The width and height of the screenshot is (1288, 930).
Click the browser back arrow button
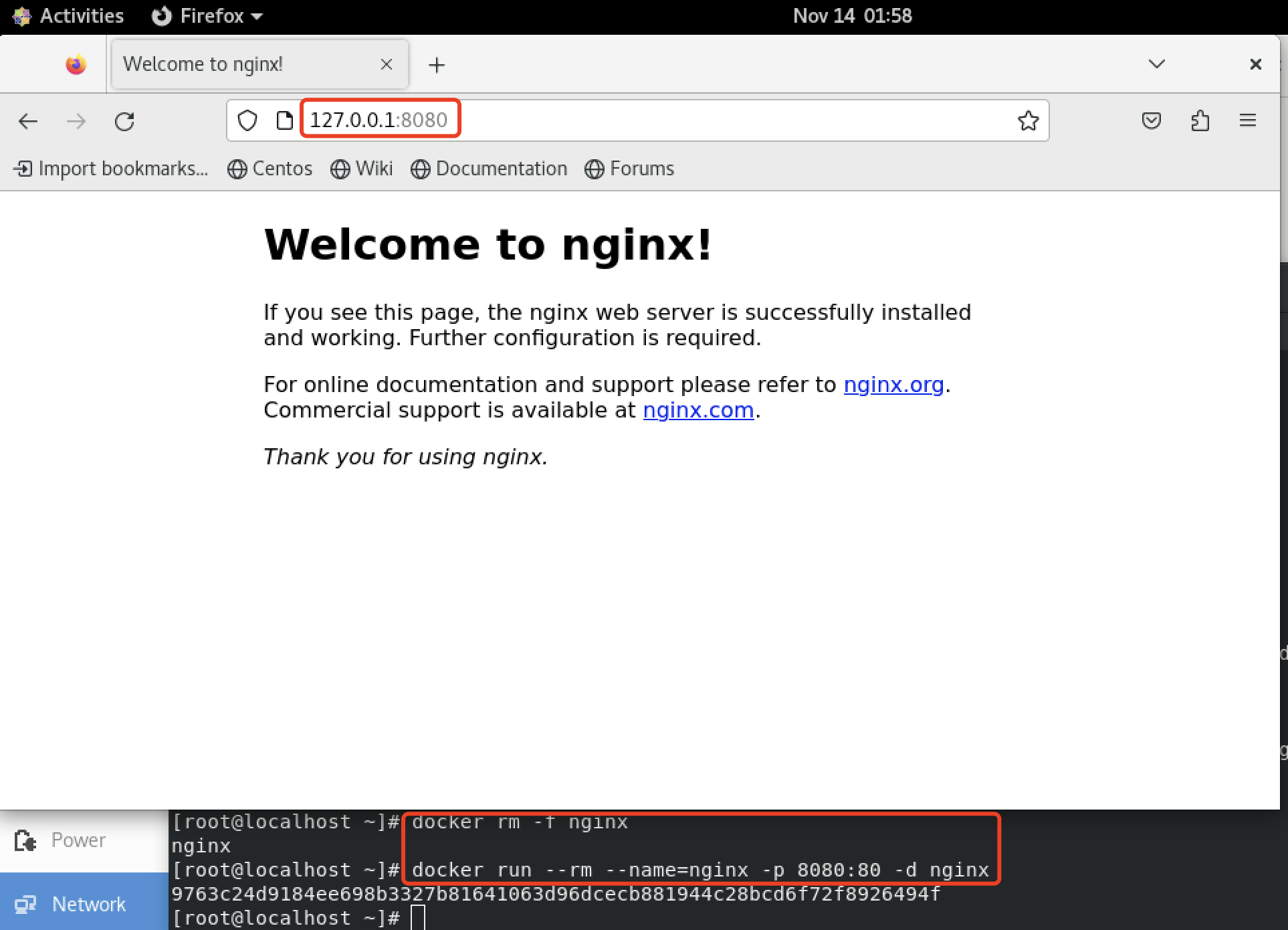coord(28,121)
